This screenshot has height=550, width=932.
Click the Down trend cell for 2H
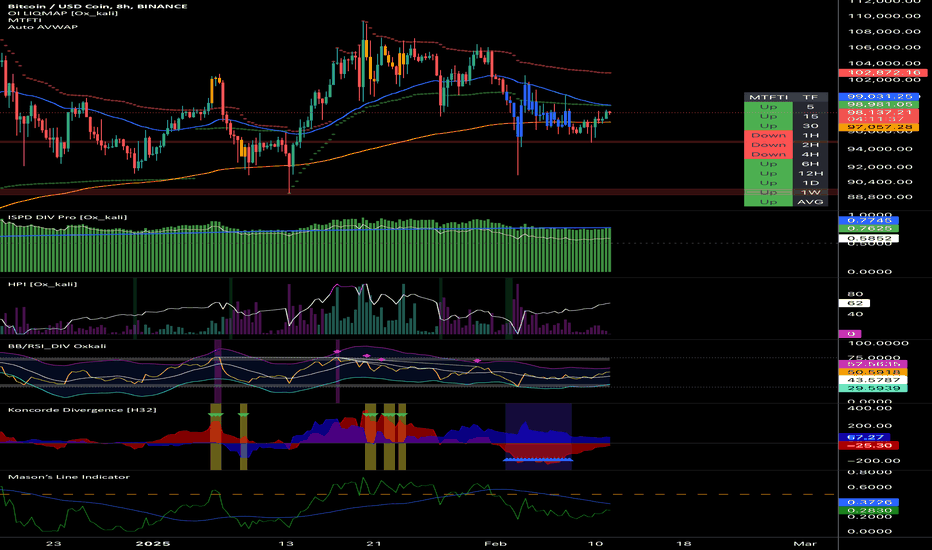[768, 144]
